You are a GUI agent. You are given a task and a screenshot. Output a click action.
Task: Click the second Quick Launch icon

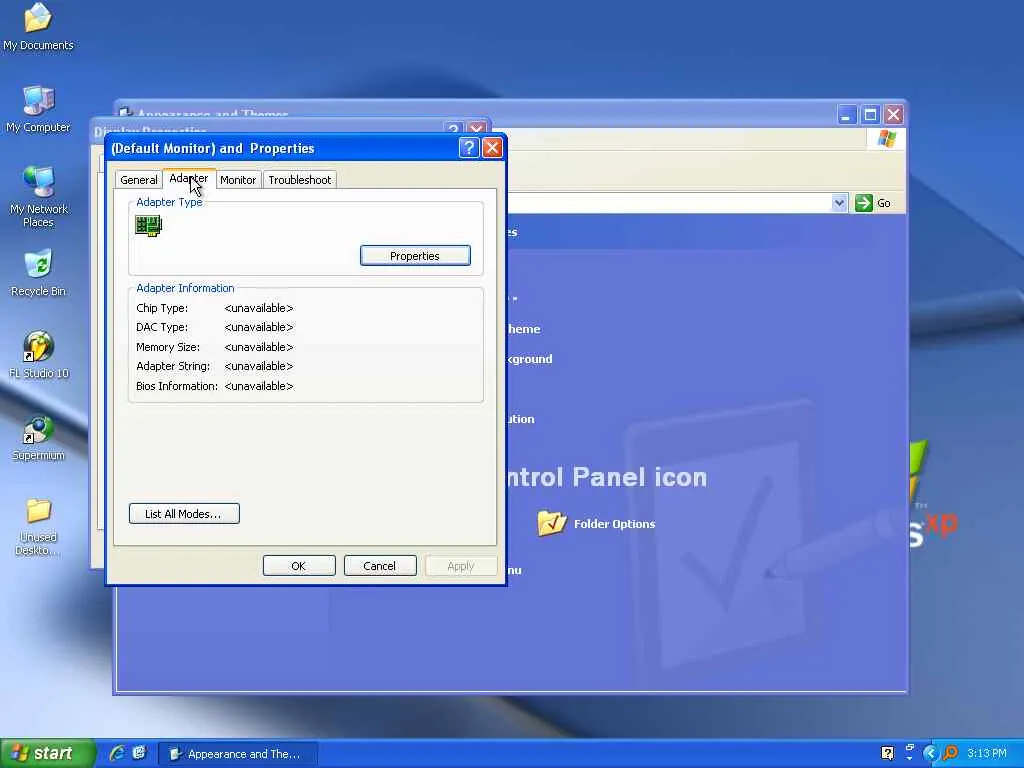[x=139, y=753]
